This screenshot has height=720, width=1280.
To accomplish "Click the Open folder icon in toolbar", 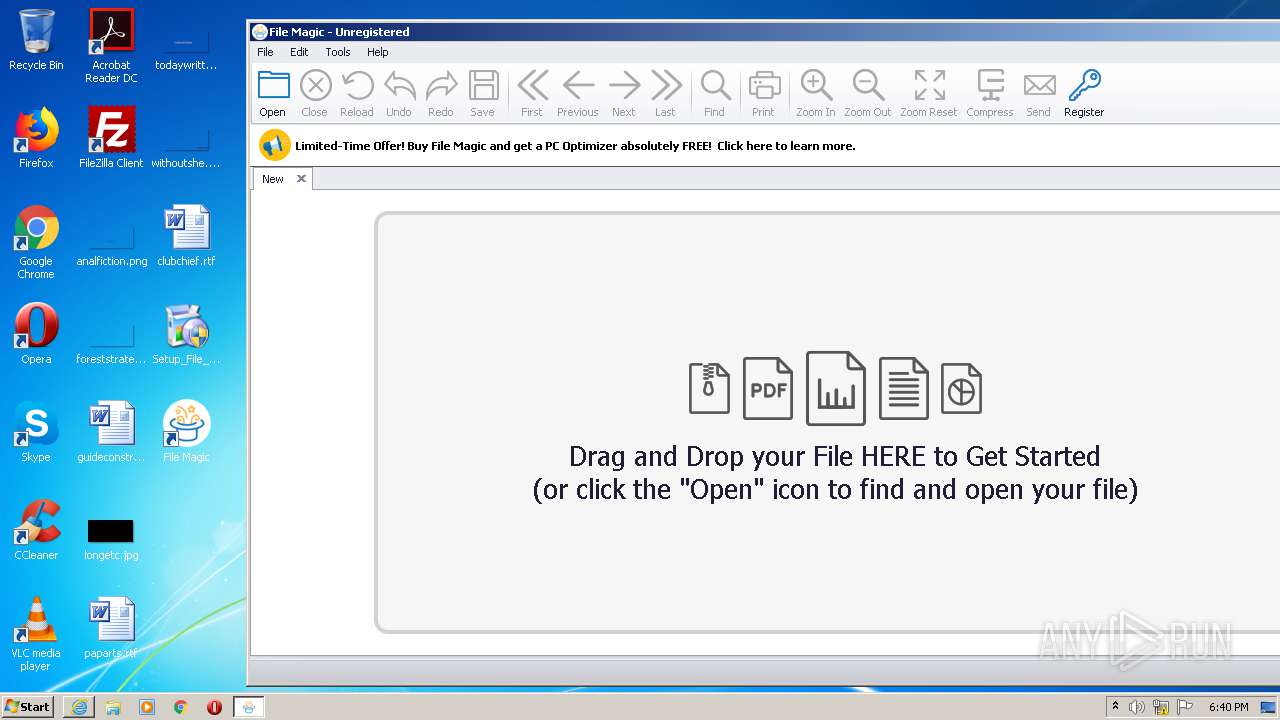I will 273,87.
